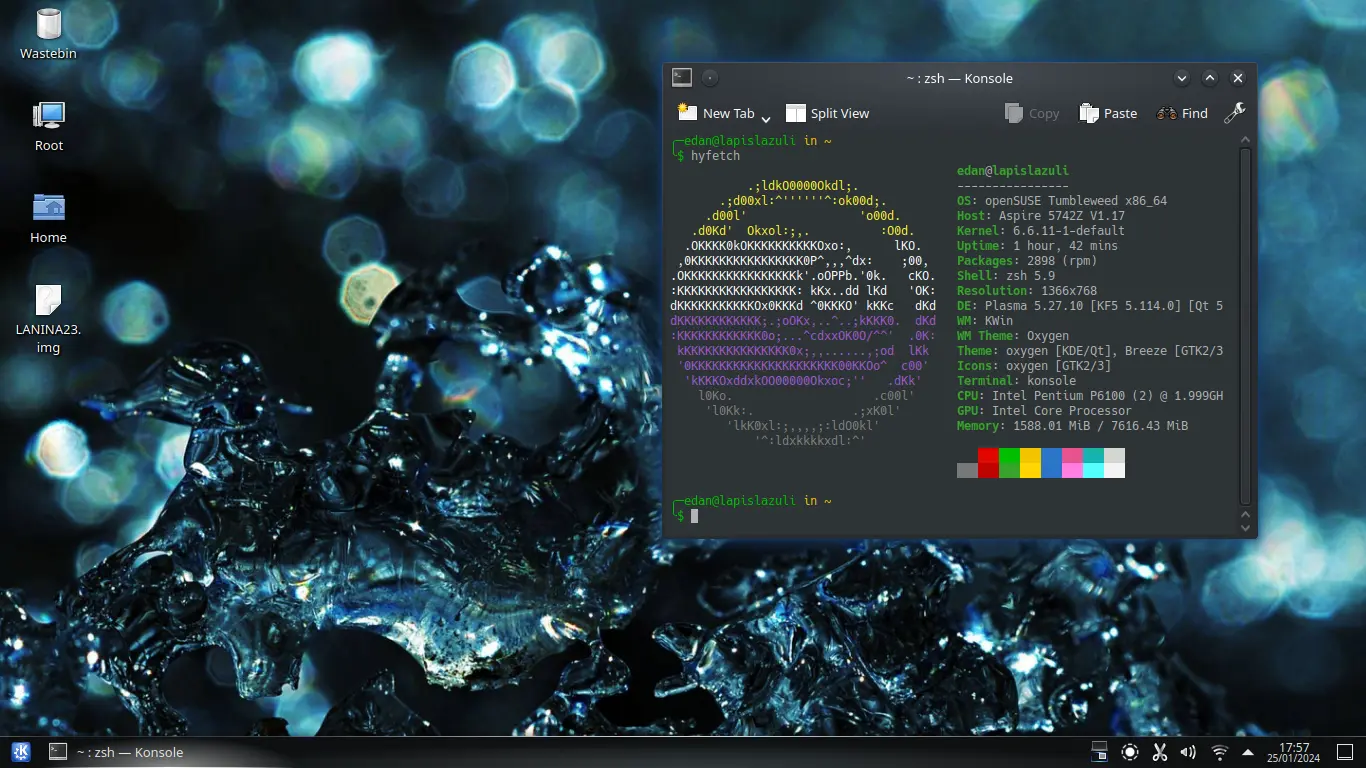Image resolution: width=1366 pixels, height=768 pixels.
Task: Toggle the on-all-desktops pin button in the Konsole title bar
Action: click(x=709, y=77)
